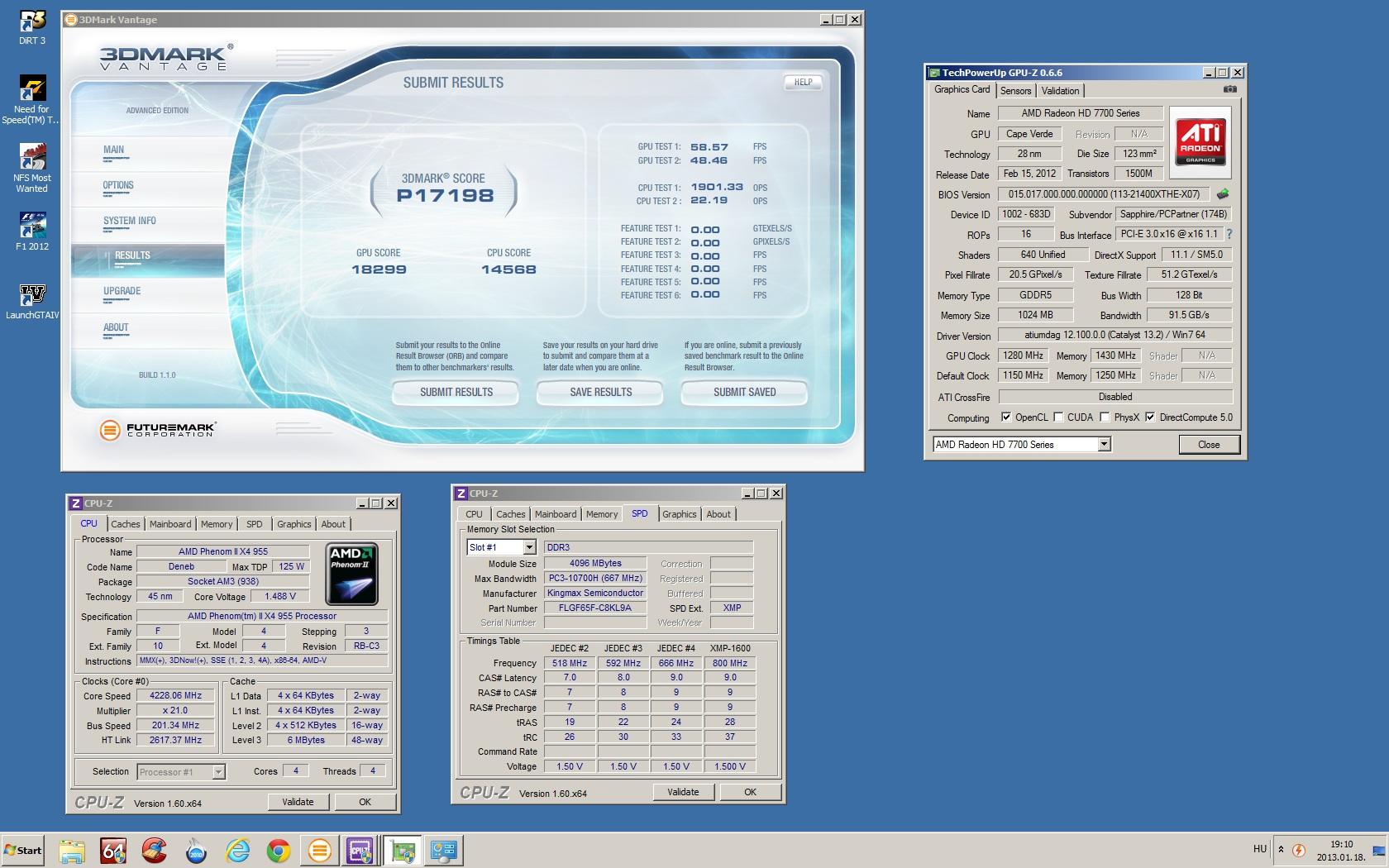Launch Need for Speed desktop icon

[31, 100]
